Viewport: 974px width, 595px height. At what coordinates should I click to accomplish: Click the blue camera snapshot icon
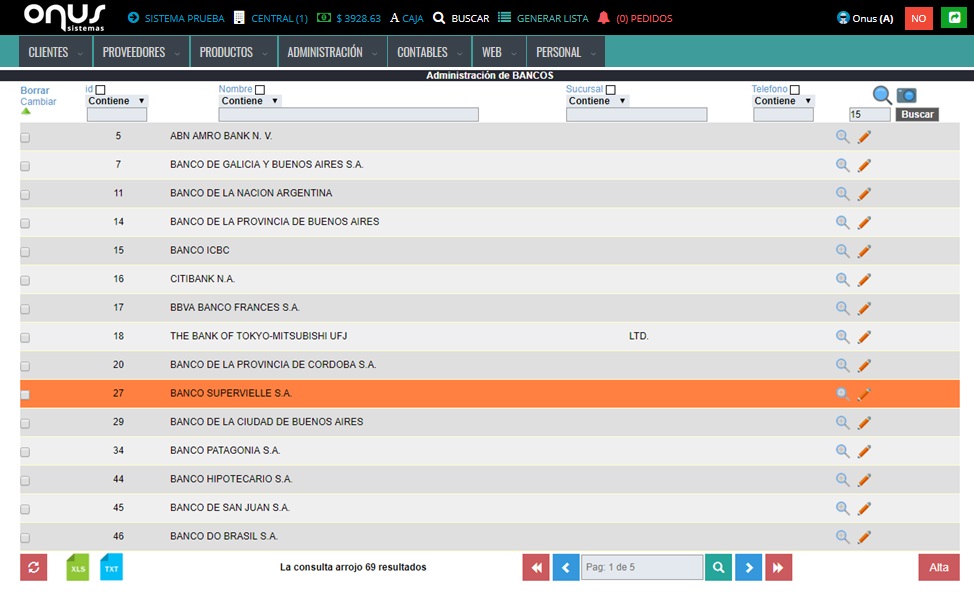pos(906,95)
